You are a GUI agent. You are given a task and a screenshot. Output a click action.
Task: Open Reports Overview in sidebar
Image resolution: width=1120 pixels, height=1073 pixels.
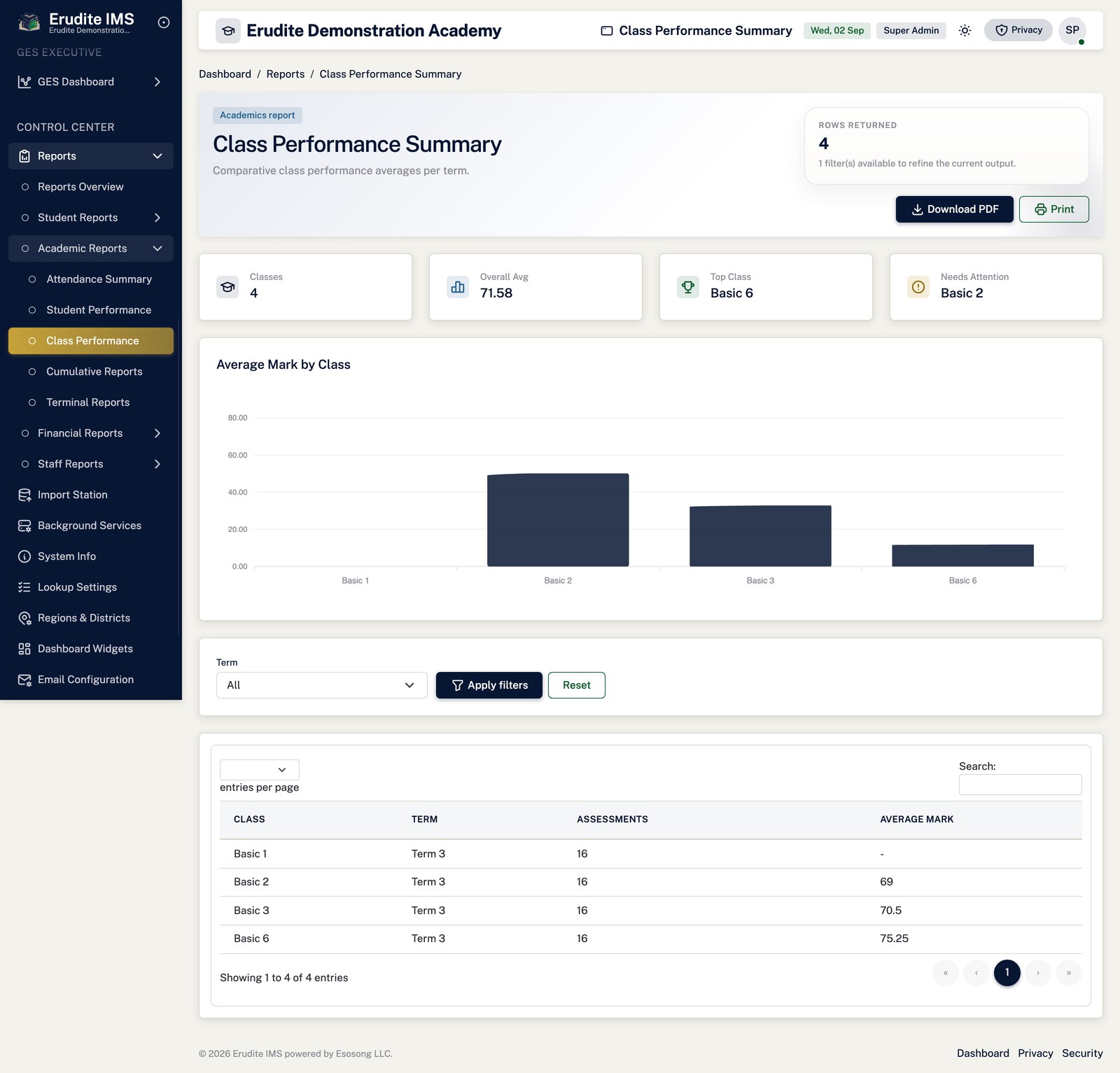pyautogui.click(x=91, y=187)
